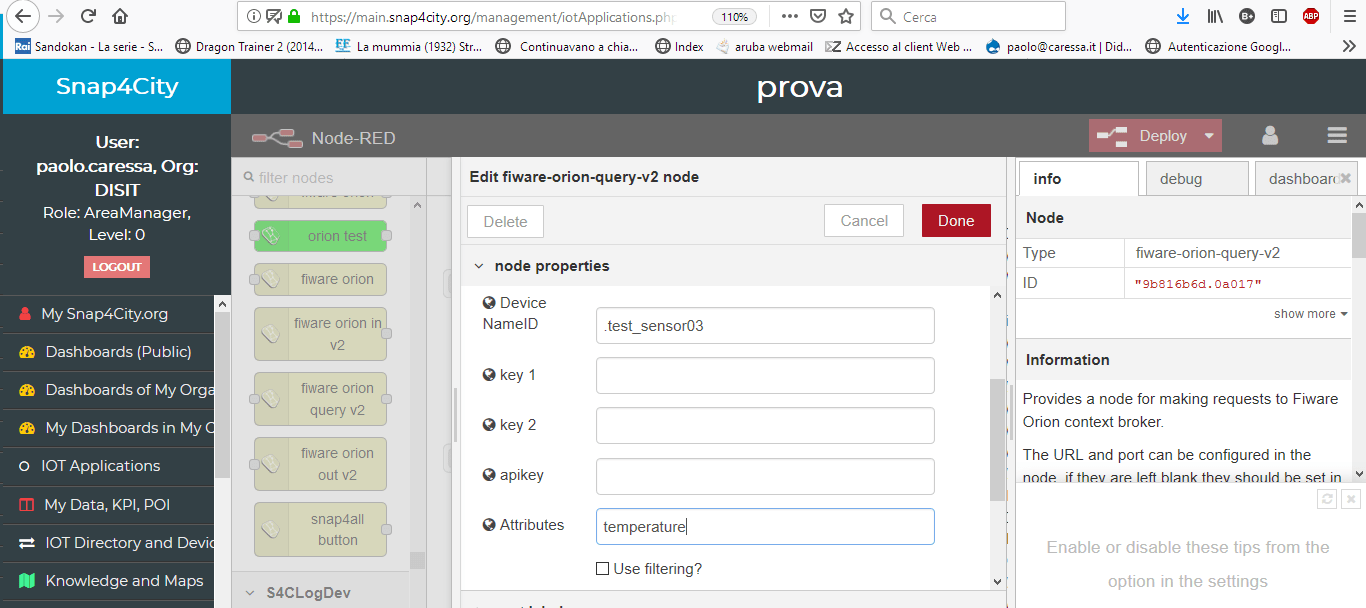This screenshot has width=1366, height=608.
Task: Open the Node-RED user profile icon
Action: [1270, 136]
